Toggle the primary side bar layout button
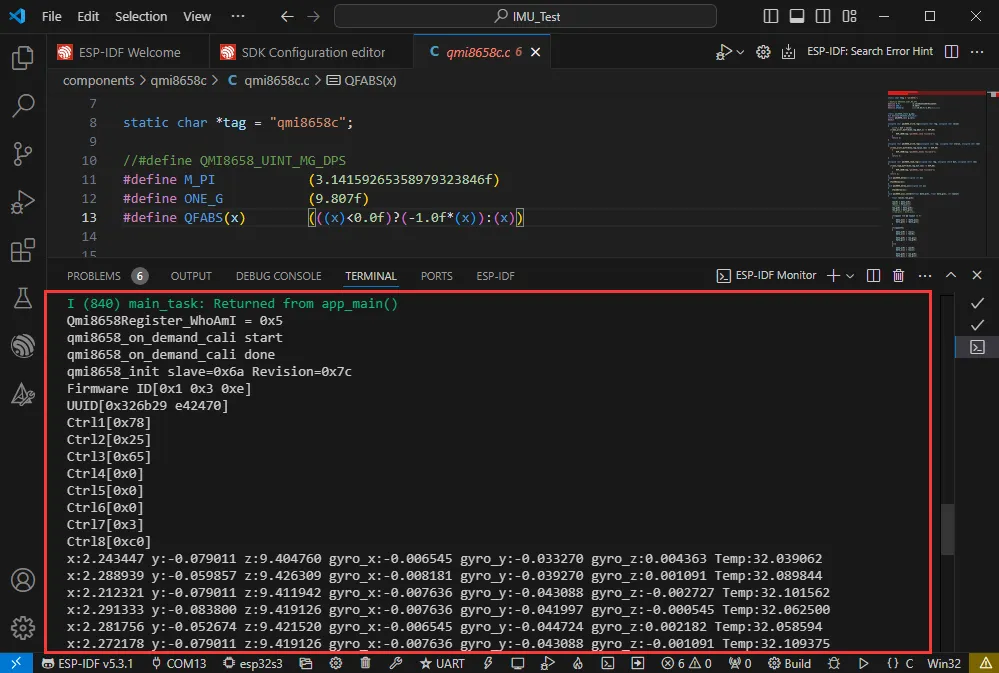 (x=770, y=16)
